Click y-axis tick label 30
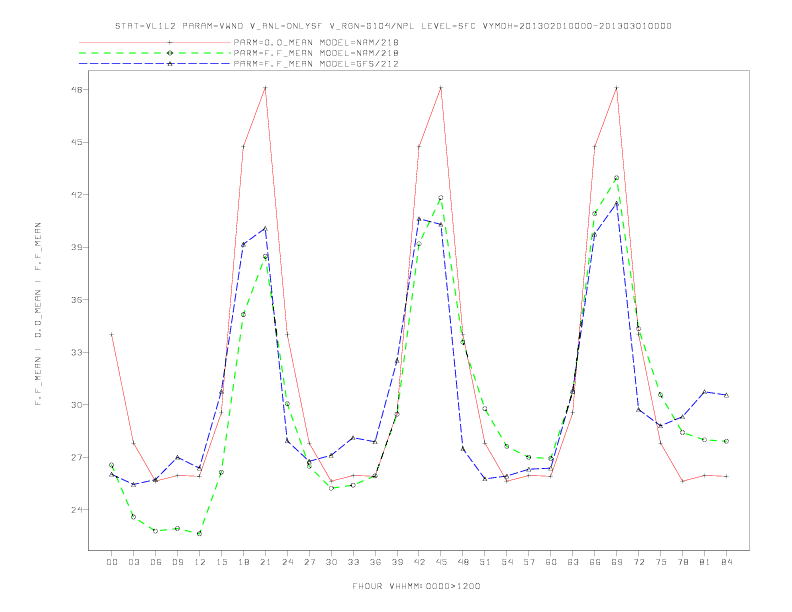Image resolution: width=792 pixels, height=612 pixels. click(x=75, y=405)
